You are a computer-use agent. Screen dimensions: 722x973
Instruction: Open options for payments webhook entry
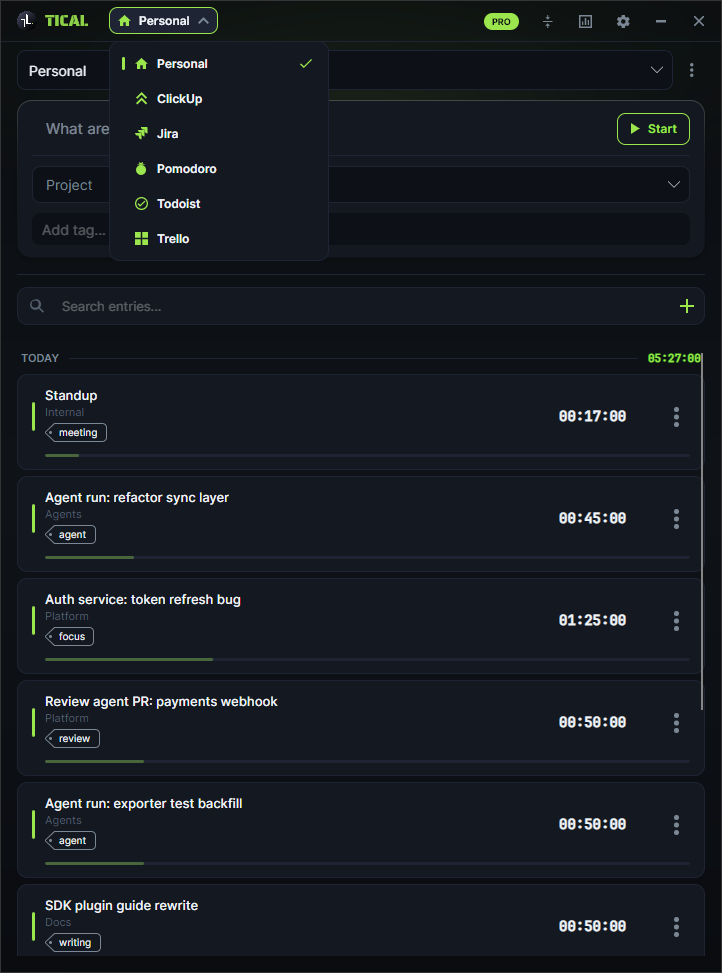676,722
